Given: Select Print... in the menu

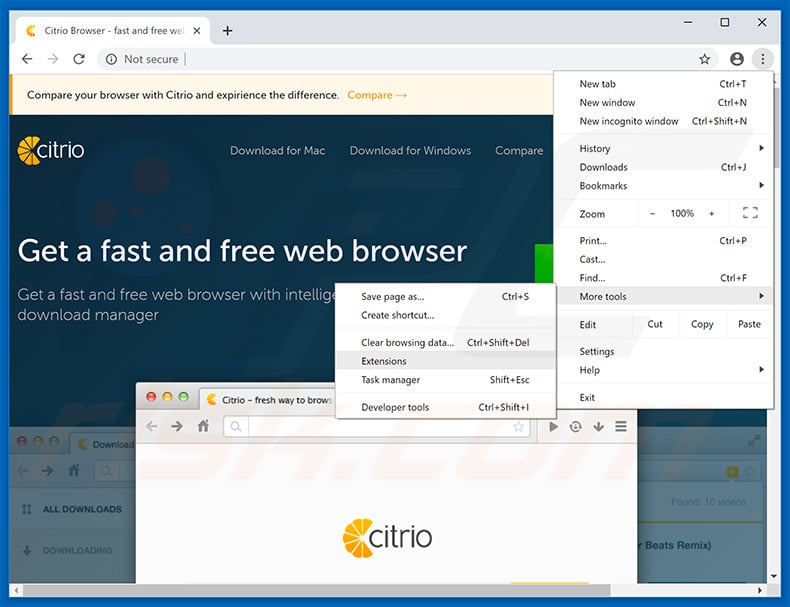Looking at the screenshot, I should tap(663, 241).
